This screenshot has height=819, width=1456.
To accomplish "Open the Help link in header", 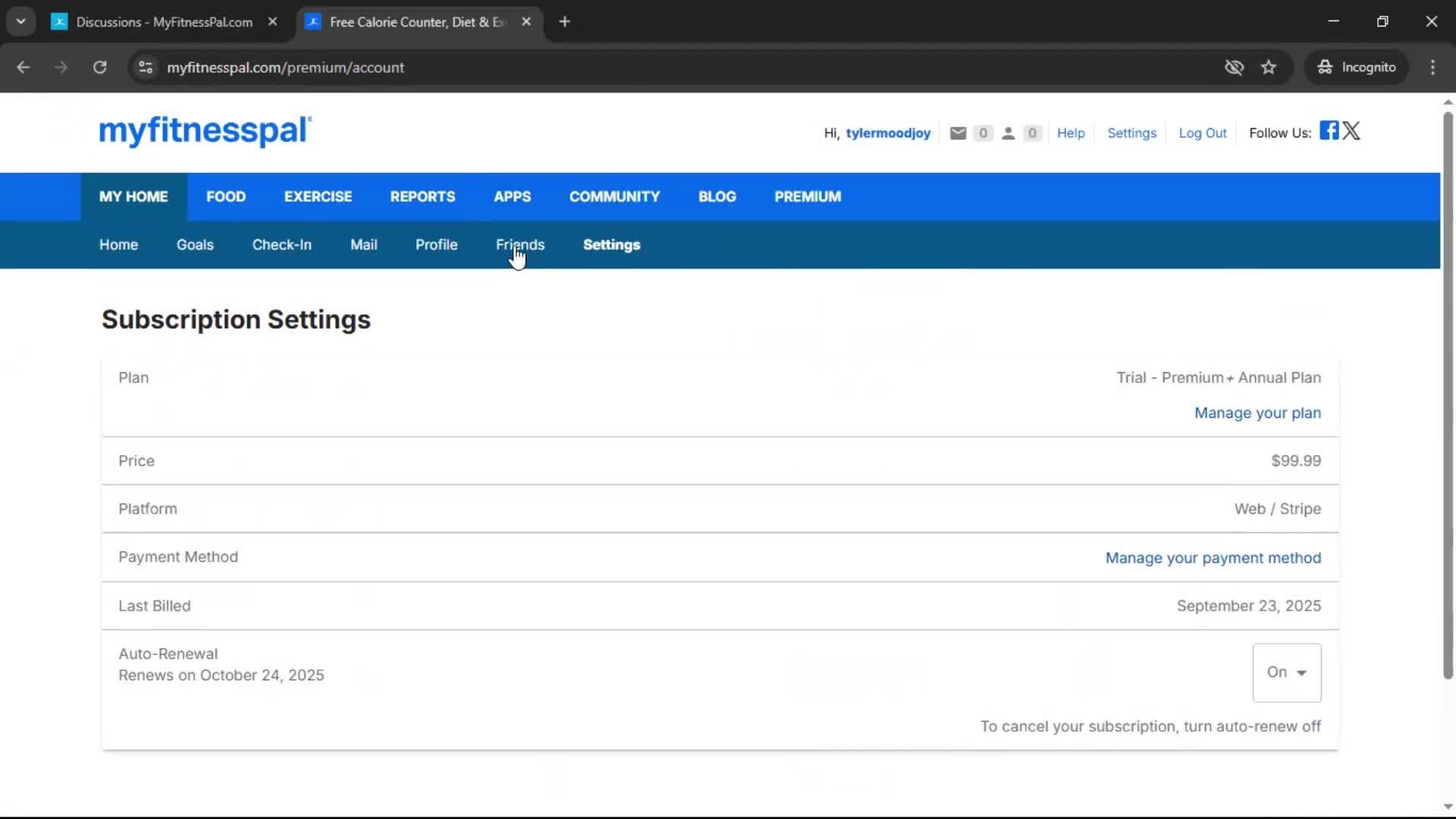I will [x=1071, y=133].
